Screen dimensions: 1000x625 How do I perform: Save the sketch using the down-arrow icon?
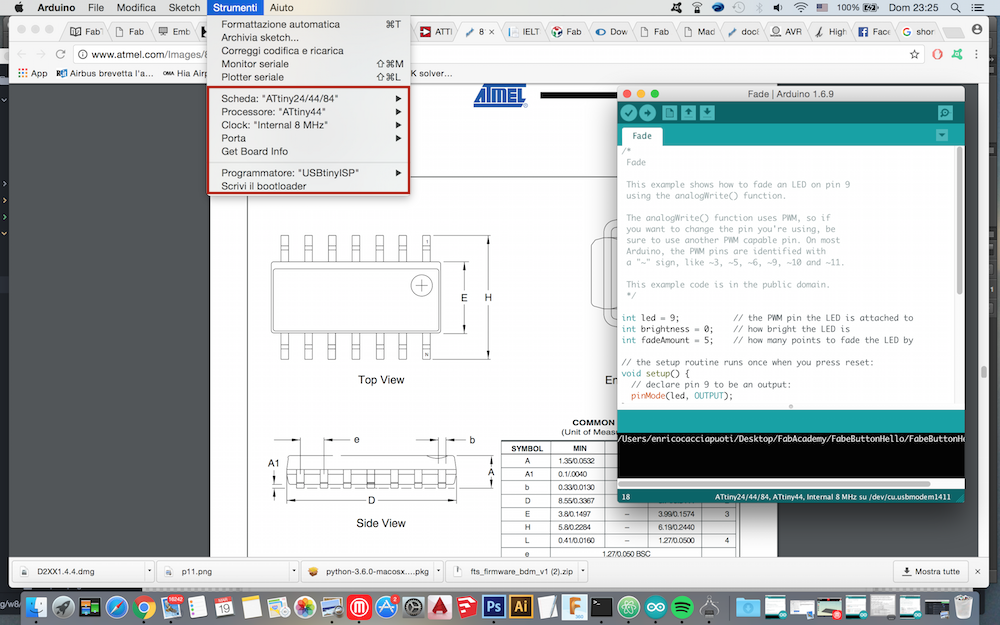[x=707, y=113]
